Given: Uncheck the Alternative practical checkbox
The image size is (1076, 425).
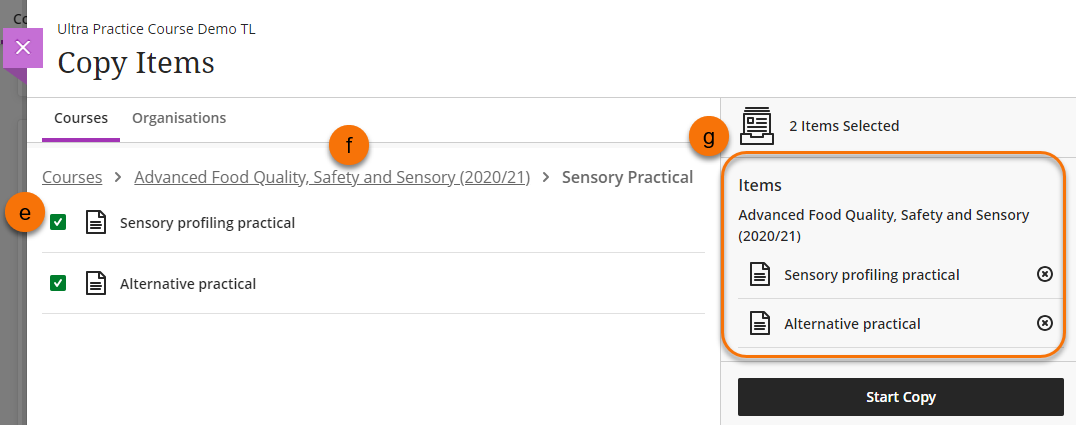Looking at the screenshot, I should pyautogui.click(x=58, y=284).
